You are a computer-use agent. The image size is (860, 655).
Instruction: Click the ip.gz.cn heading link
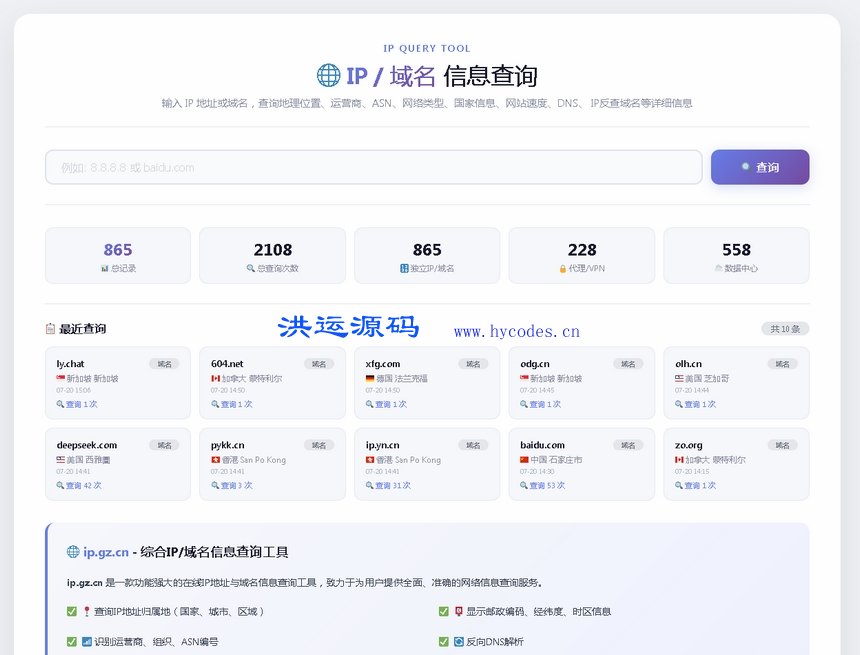coord(106,552)
